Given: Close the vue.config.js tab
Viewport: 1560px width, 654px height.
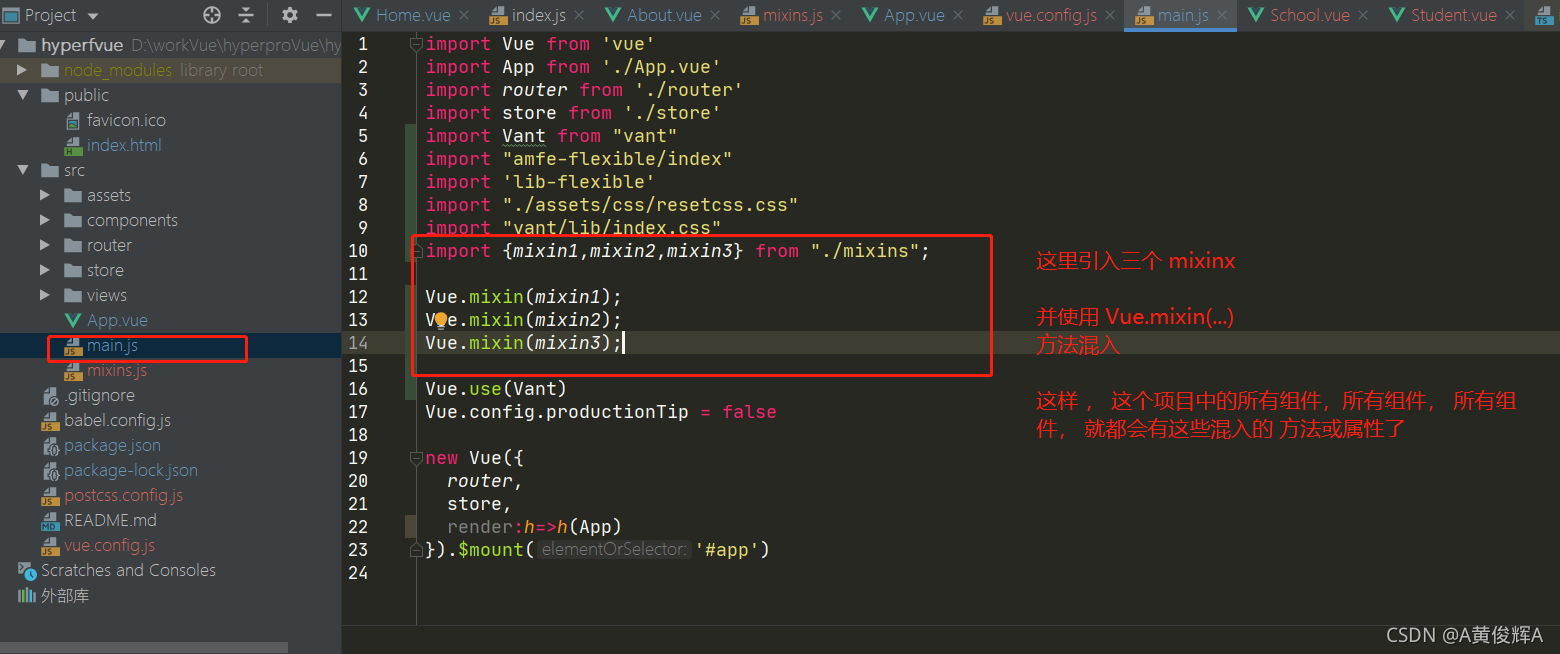Looking at the screenshot, I should 1110,15.
